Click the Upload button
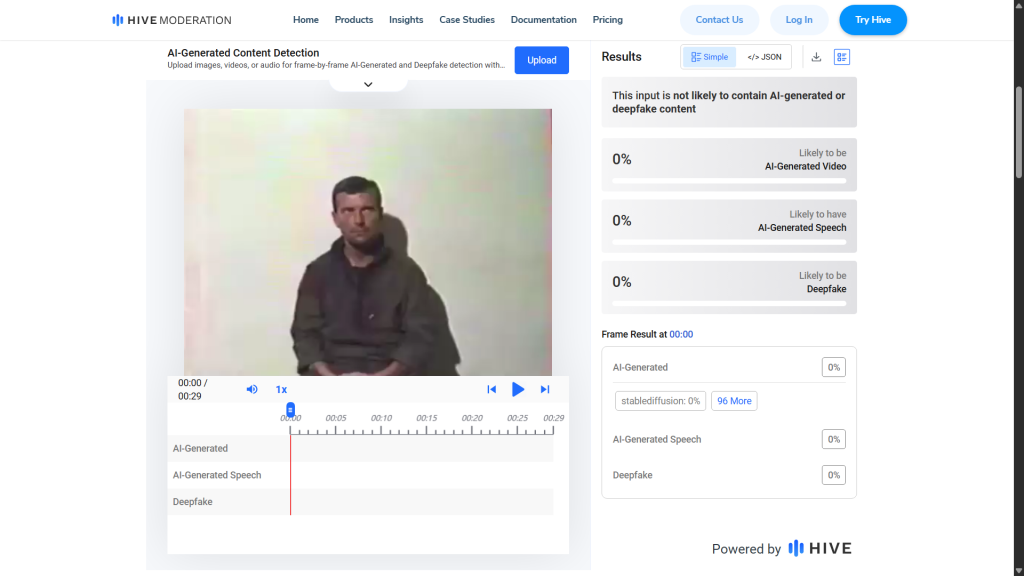The width and height of the screenshot is (1024, 576). pyautogui.click(x=542, y=60)
